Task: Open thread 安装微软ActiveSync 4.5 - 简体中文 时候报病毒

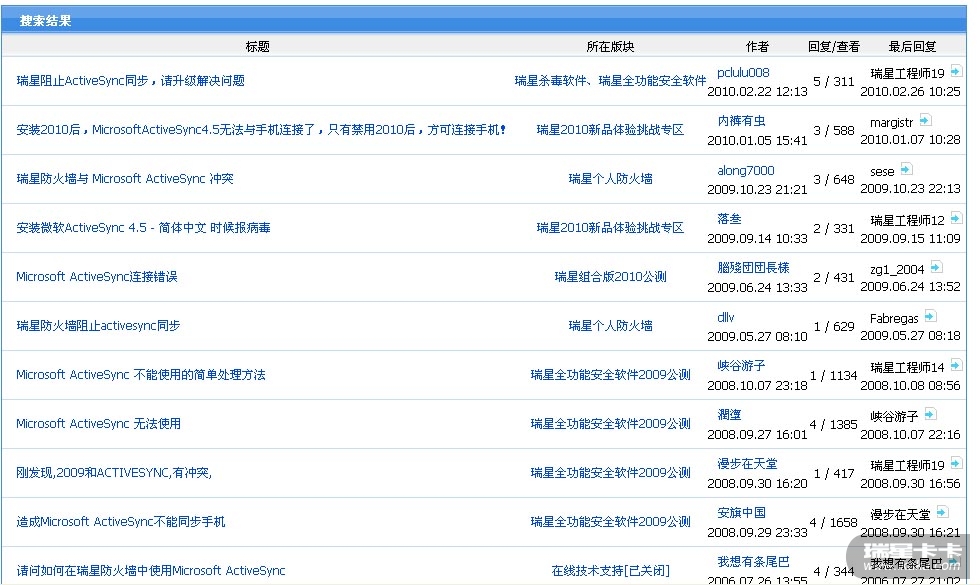Action: point(143,228)
